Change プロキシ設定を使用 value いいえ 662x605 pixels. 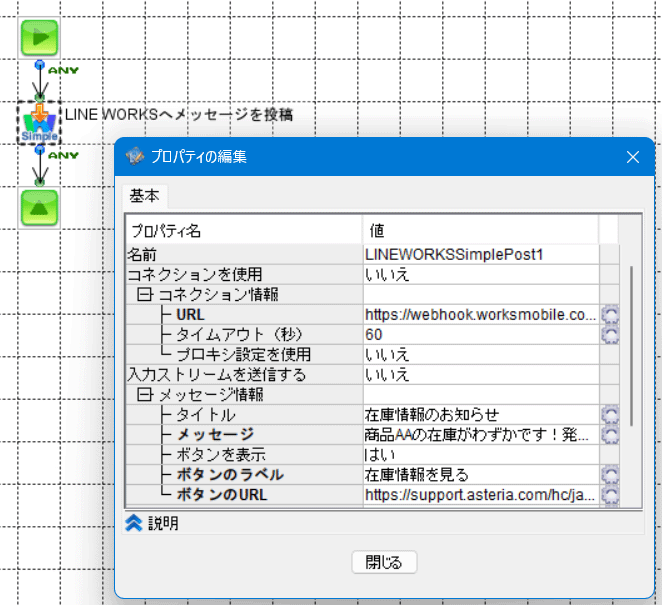[481, 355]
